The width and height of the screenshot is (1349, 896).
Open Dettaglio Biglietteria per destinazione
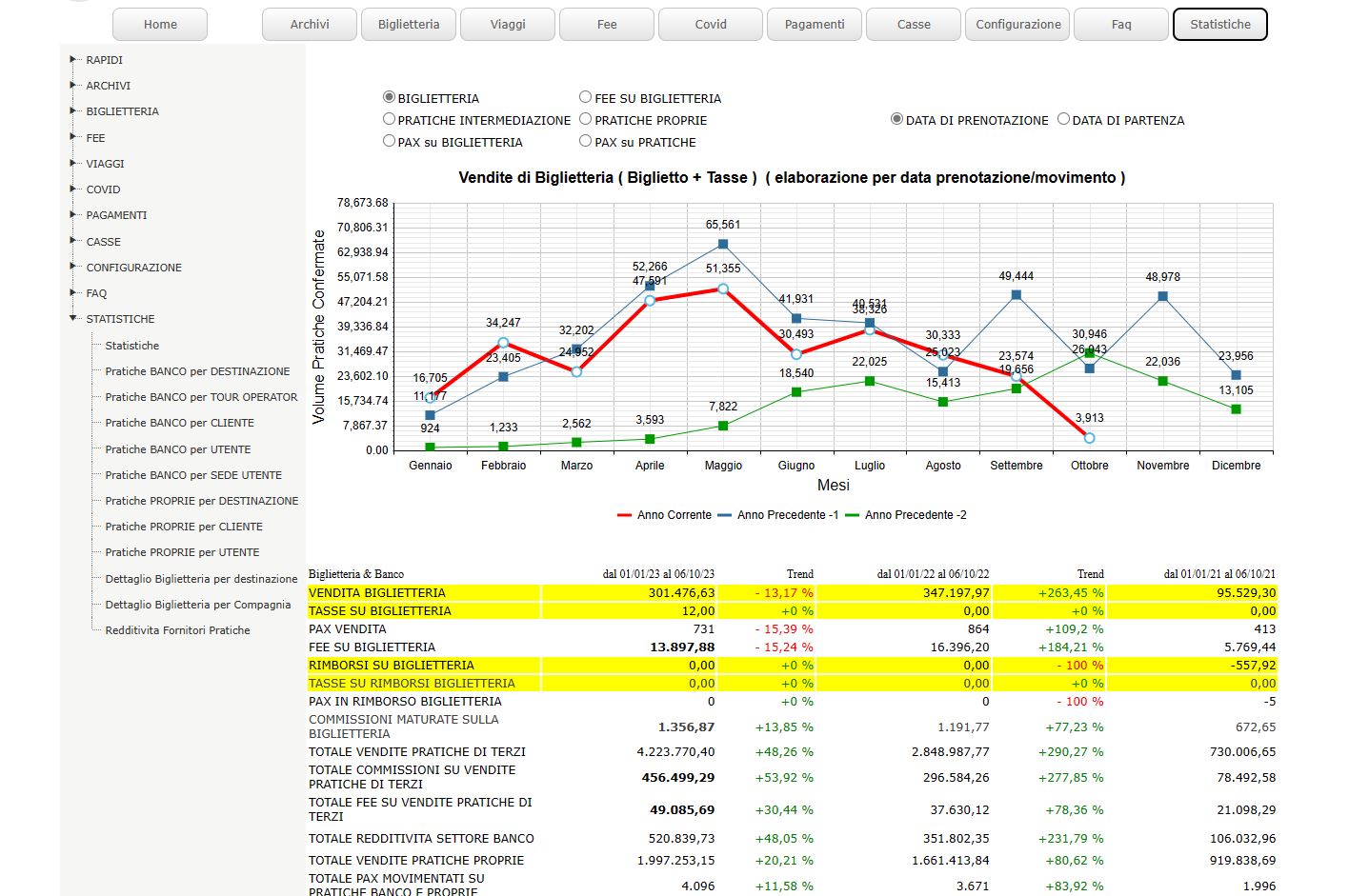click(x=201, y=579)
